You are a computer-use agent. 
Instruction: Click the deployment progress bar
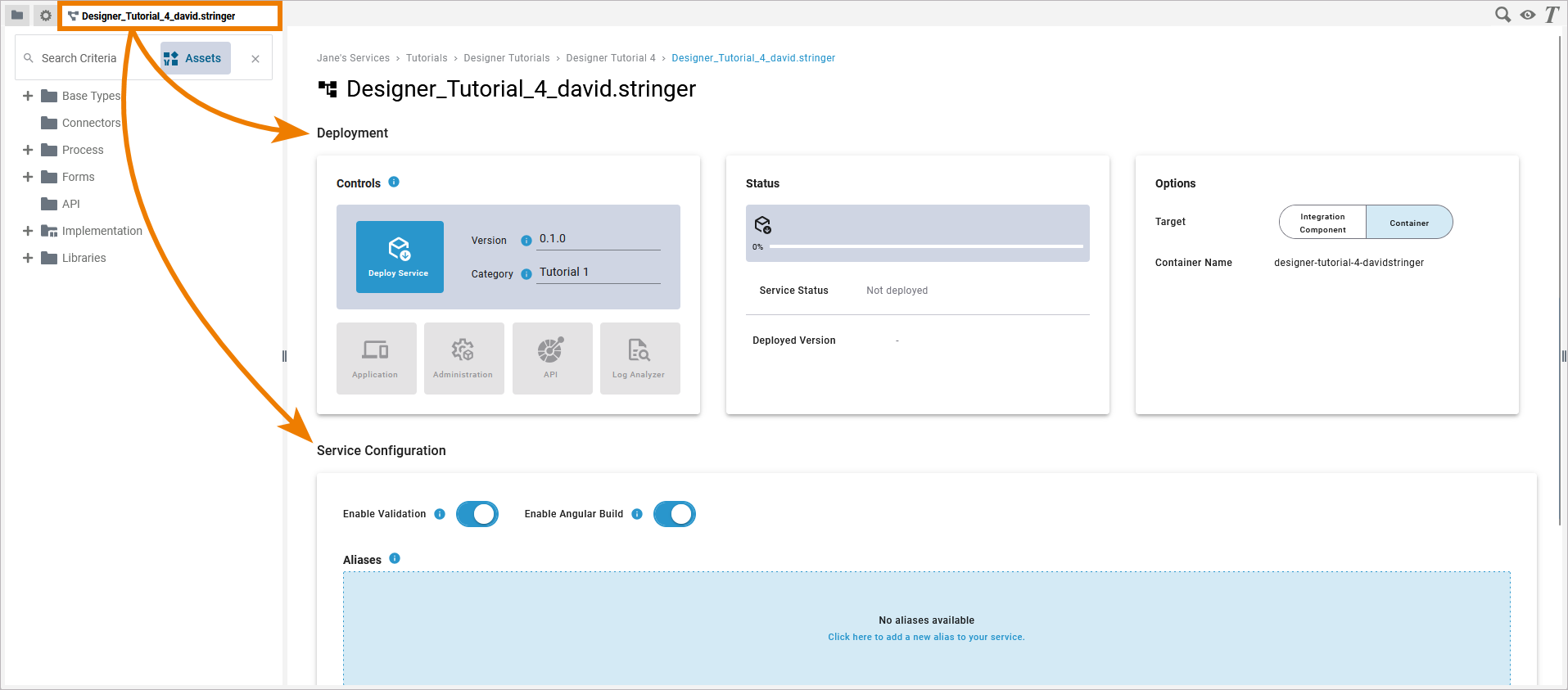point(926,246)
